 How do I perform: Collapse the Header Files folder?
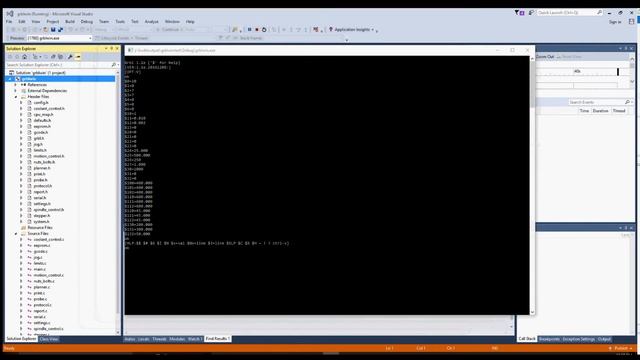coord(16,97)
